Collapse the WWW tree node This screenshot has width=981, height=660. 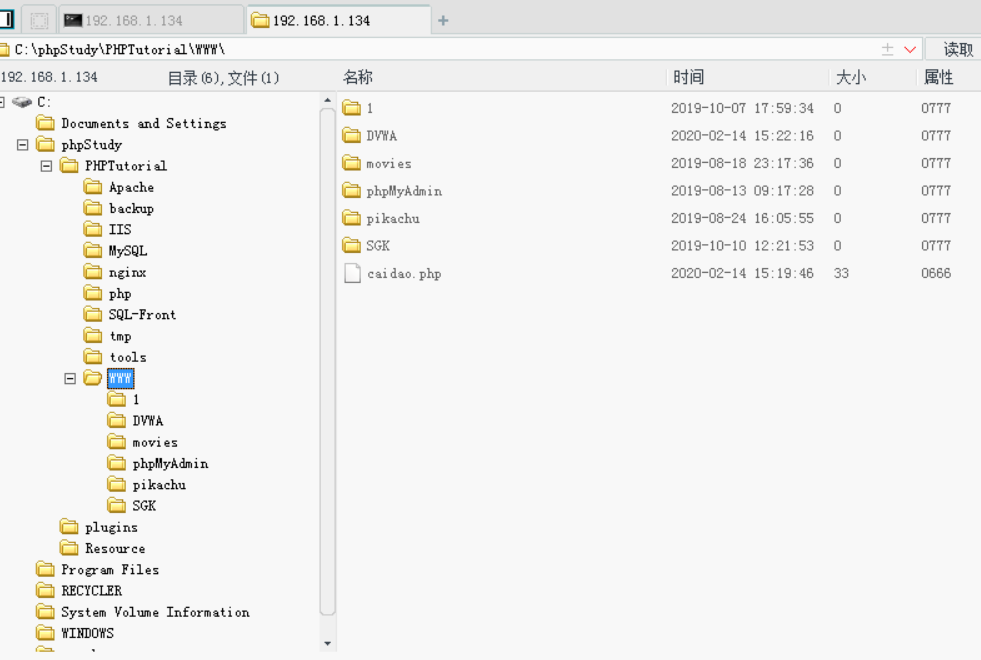coord(70,379)
